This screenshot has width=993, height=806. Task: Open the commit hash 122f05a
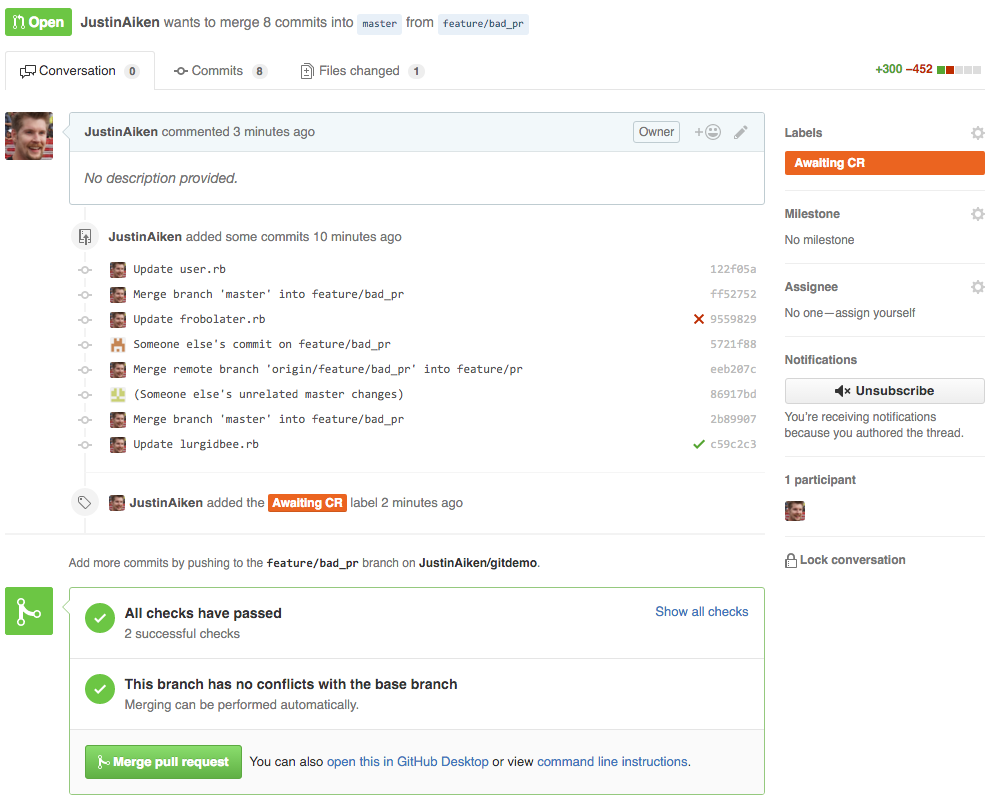(733, 269)
